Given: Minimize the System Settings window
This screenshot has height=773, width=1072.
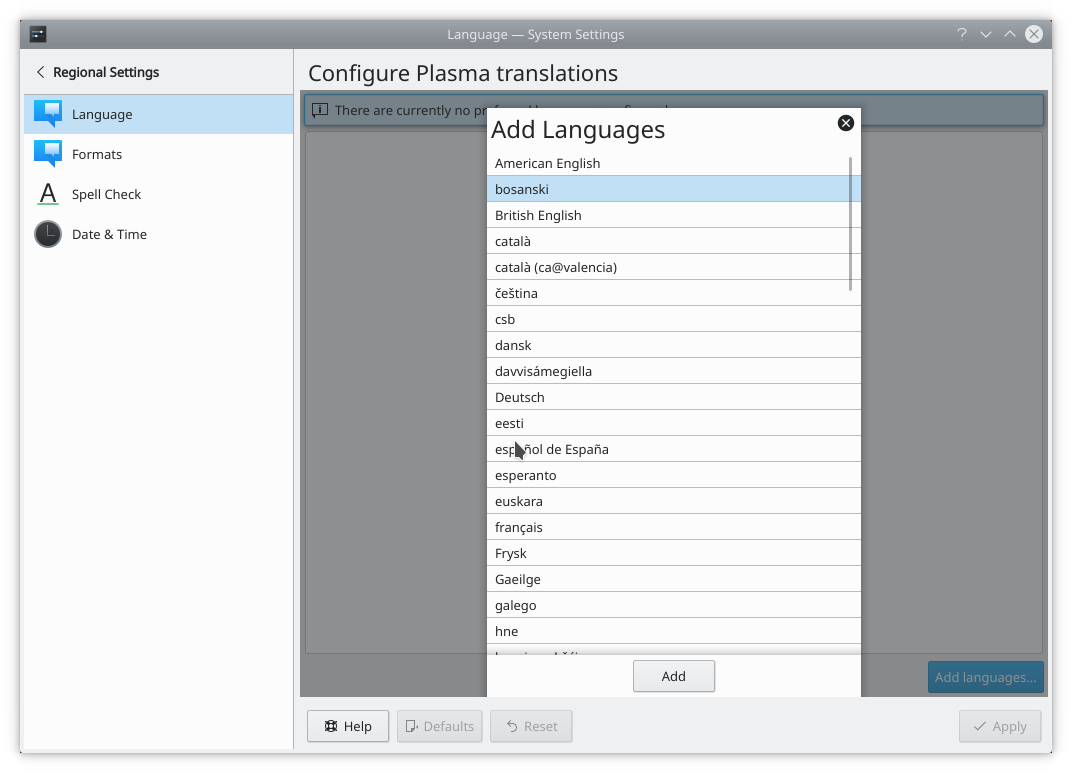Looking at the screenshot, I should point(986,34).
